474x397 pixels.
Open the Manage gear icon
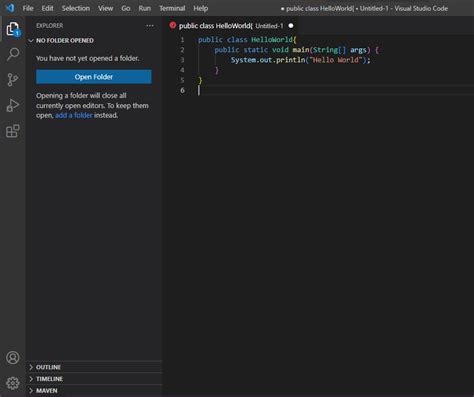pos(13,383)
